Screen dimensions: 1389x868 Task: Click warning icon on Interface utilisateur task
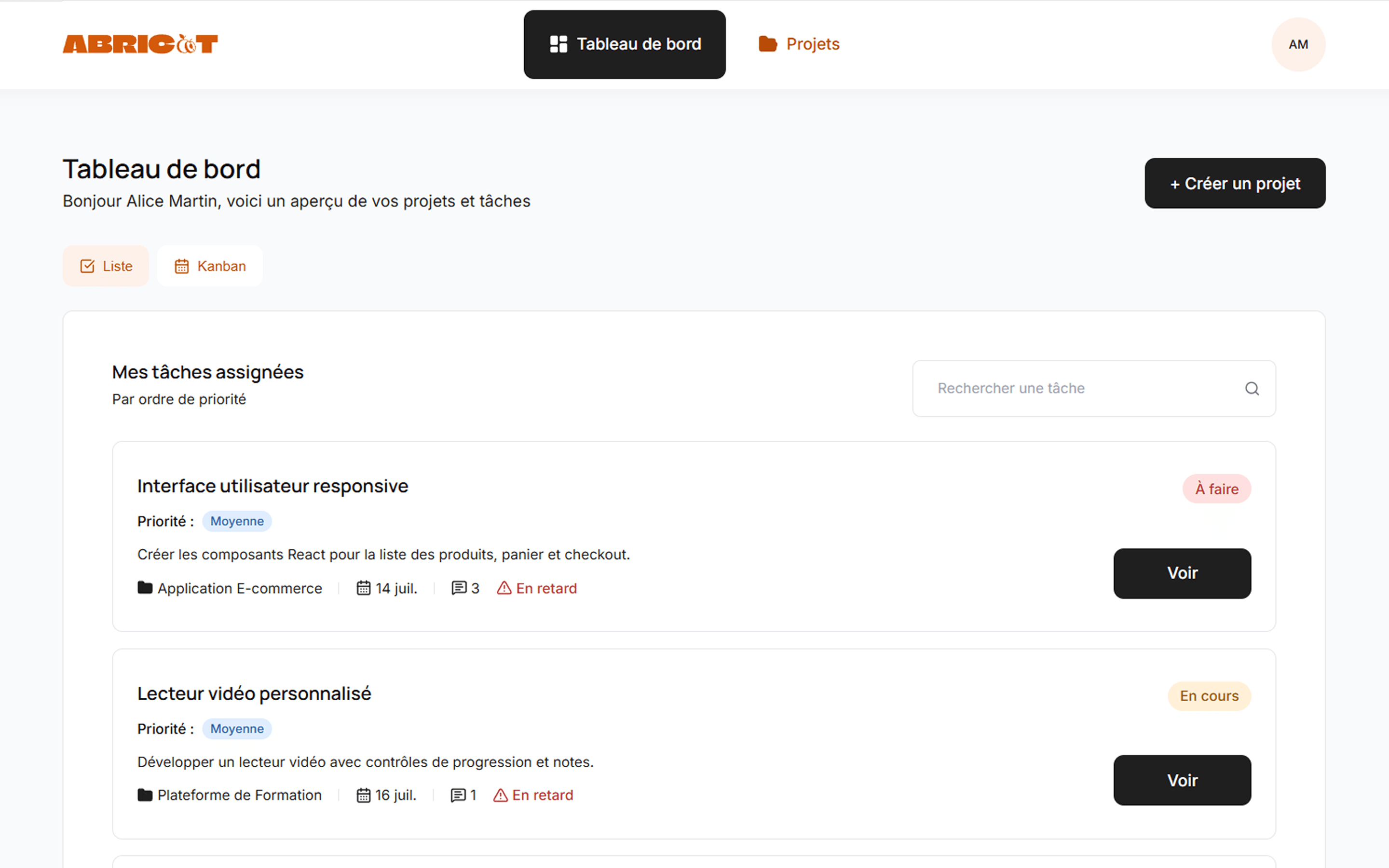[504, 588]
